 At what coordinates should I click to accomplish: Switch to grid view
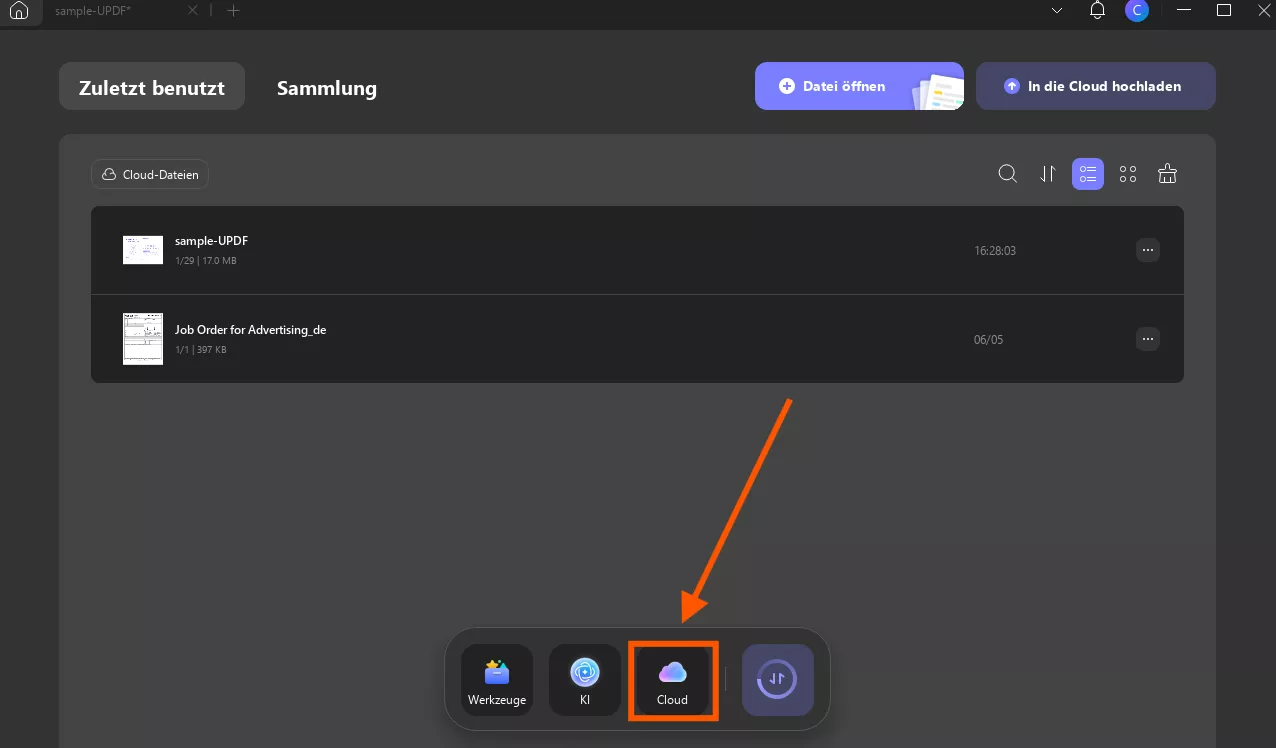(1128, 174)
